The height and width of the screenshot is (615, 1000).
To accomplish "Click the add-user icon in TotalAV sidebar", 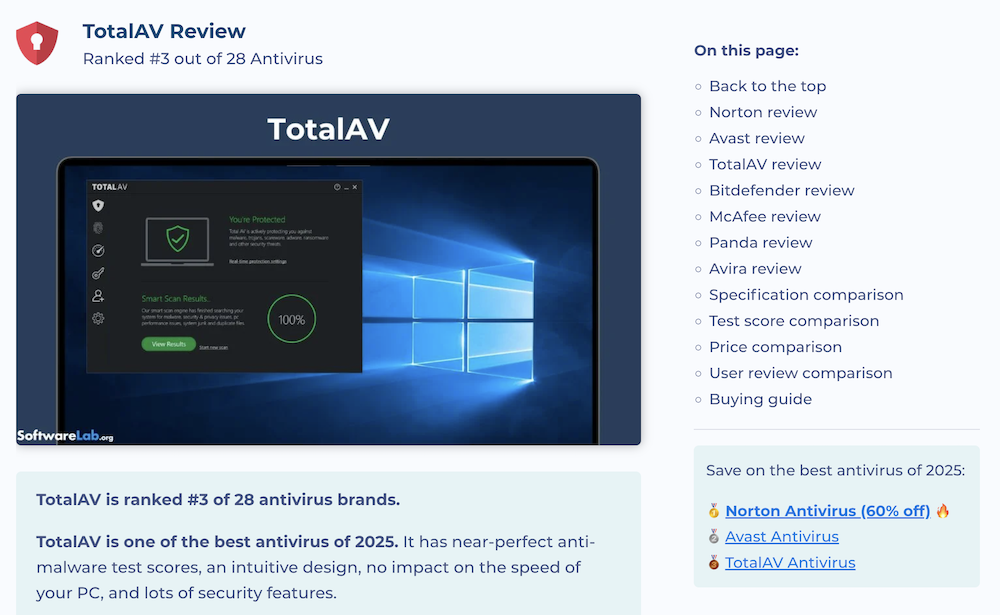I will 98,296.
